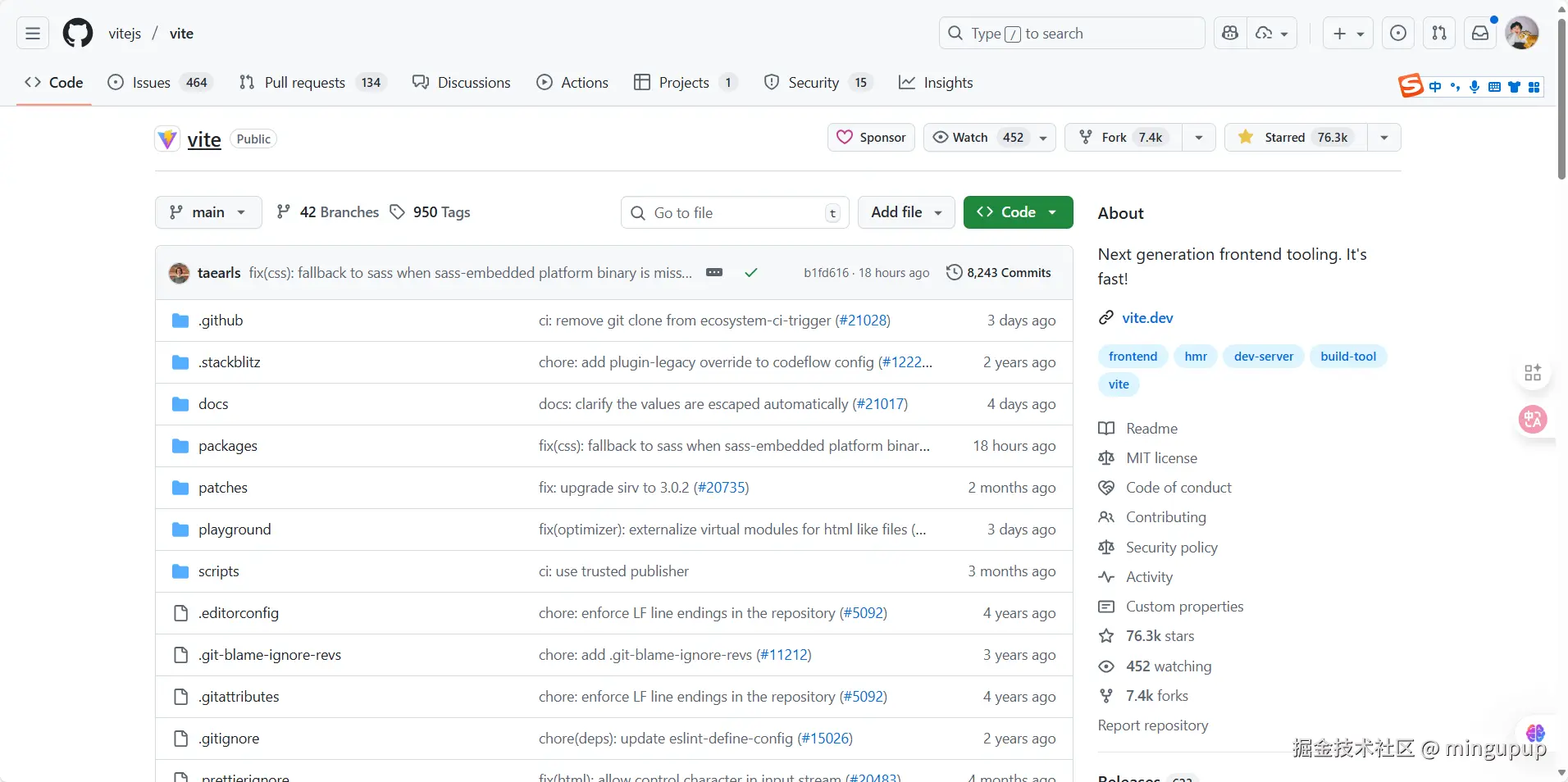The image size is (1568, 782).
Task: Switch to the Code tab
Action: coord(54,83)
